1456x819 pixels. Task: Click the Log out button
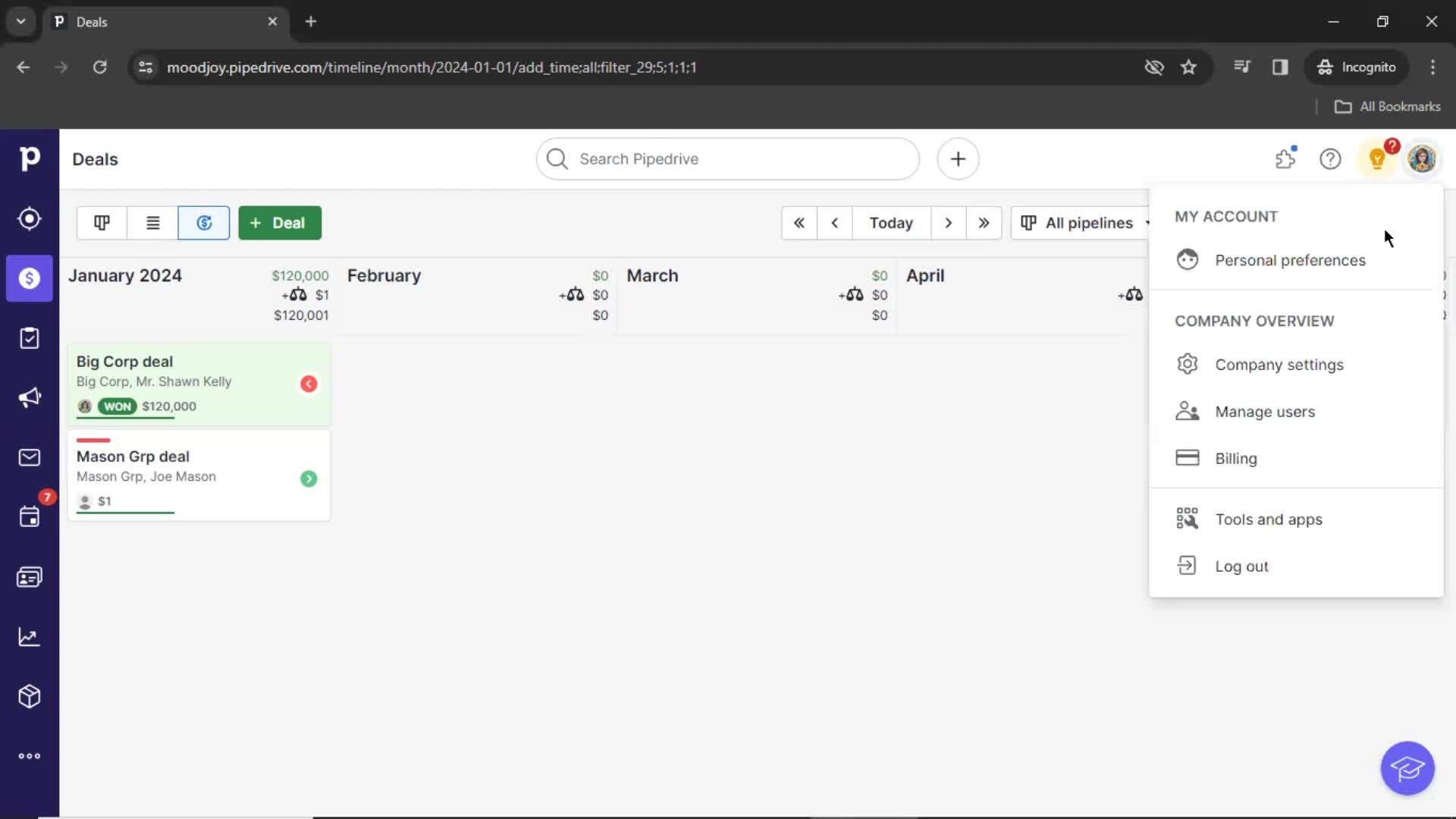point(1241,565)
